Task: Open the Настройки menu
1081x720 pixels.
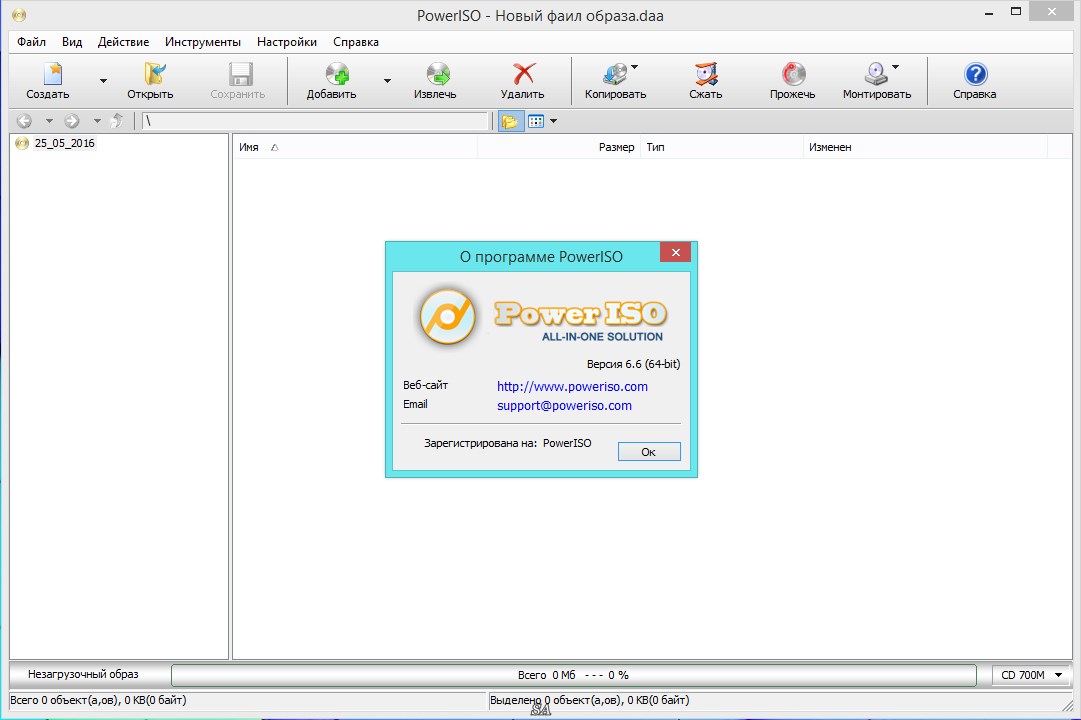Action: click(x=287, y=42)
